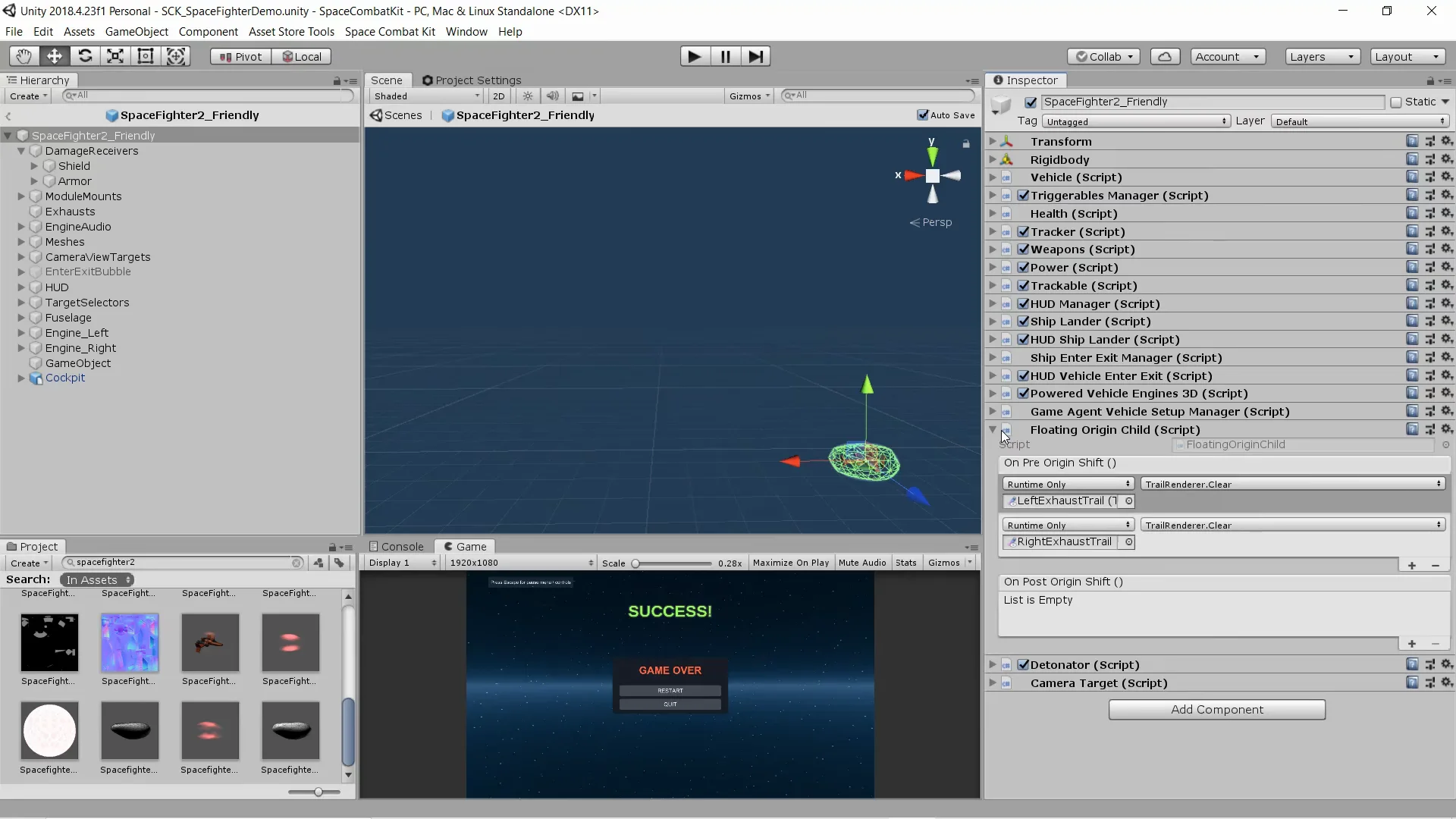Open the Shaded draw mode dropdown
Viewport: 1456px width, 819px height.
[427, 96]
